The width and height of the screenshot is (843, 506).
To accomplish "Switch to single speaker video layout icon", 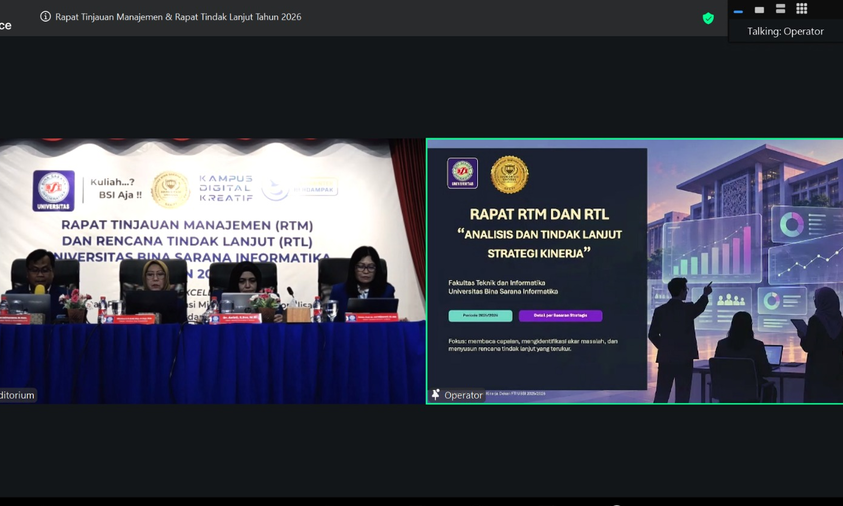I will coord(759,10).
